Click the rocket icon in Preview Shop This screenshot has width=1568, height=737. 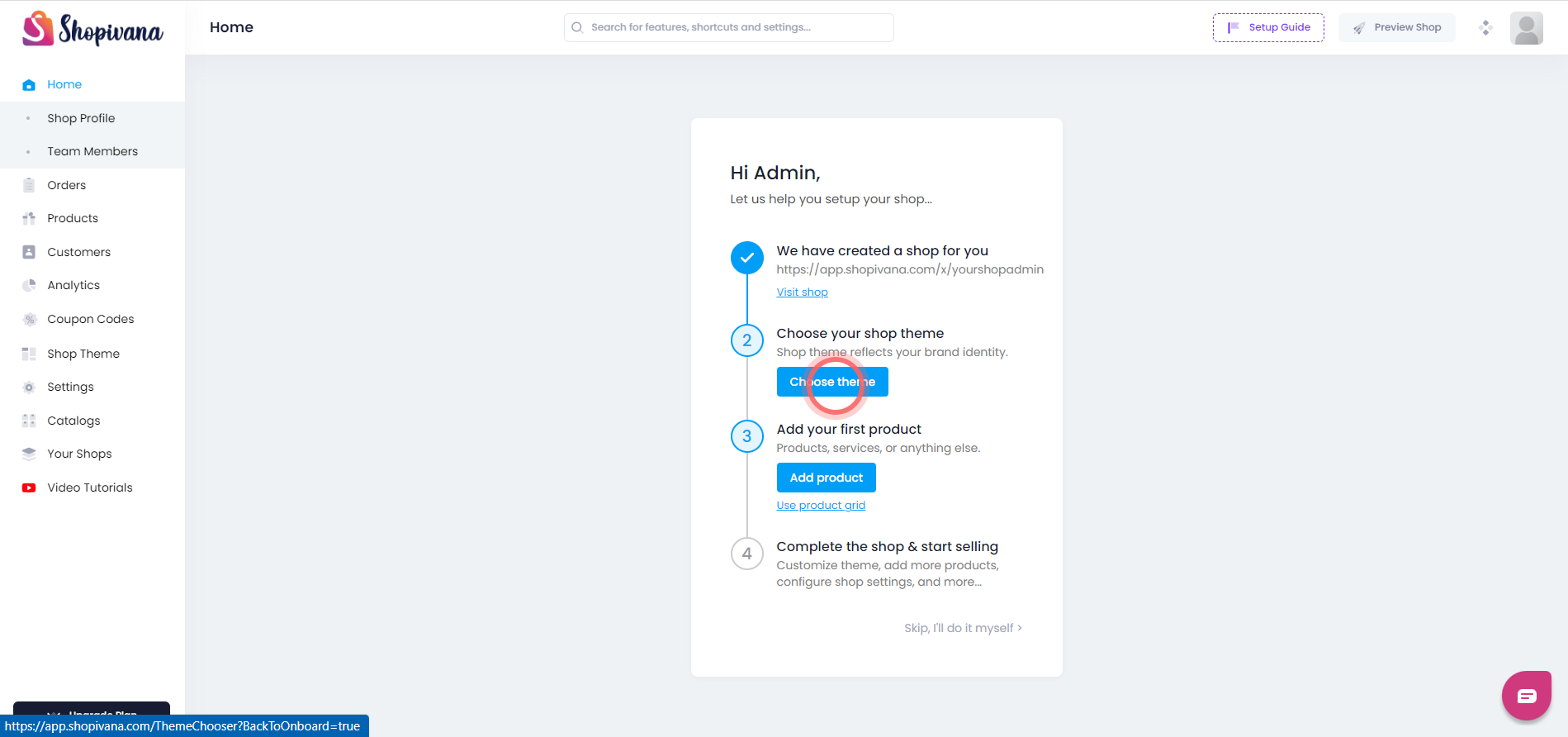click(x=1359, y=28)
